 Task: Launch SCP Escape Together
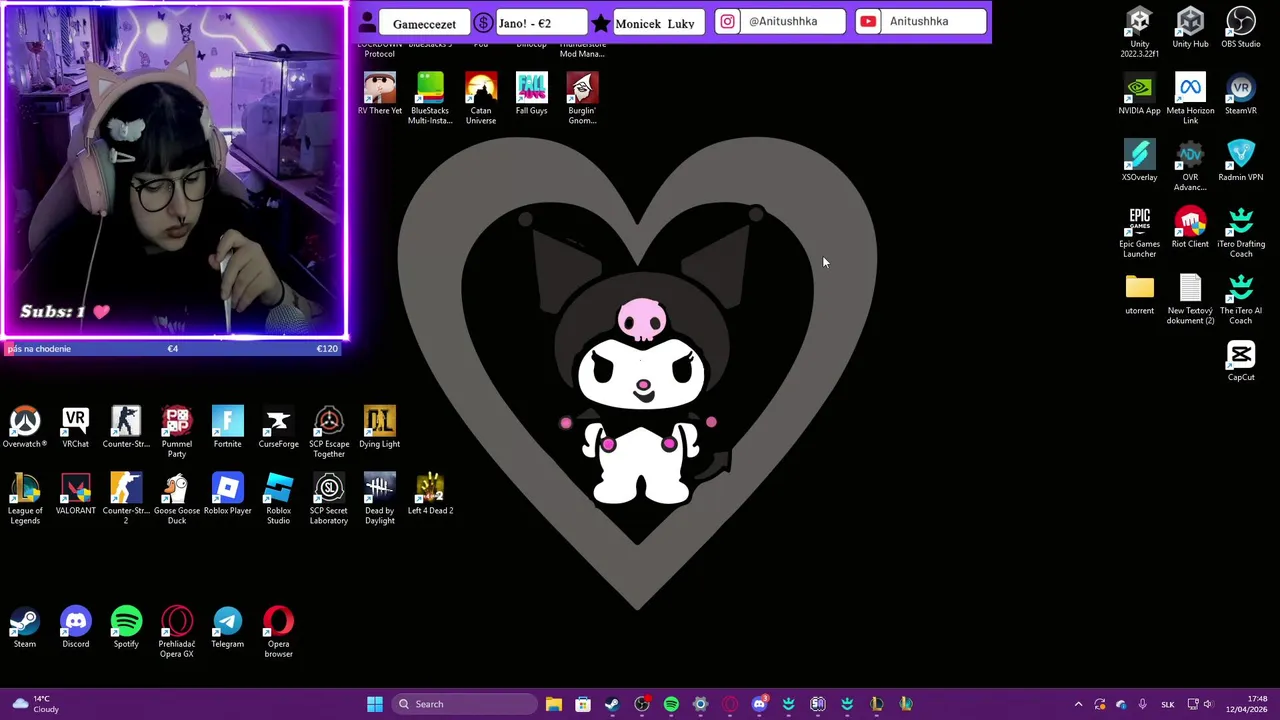(329, 432)
